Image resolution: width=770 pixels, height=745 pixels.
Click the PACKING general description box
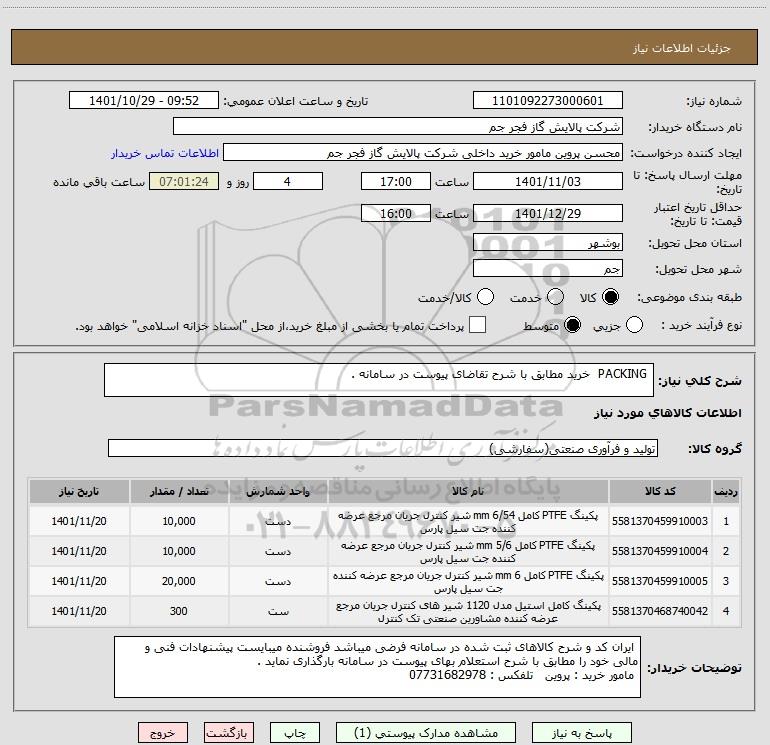379,380
